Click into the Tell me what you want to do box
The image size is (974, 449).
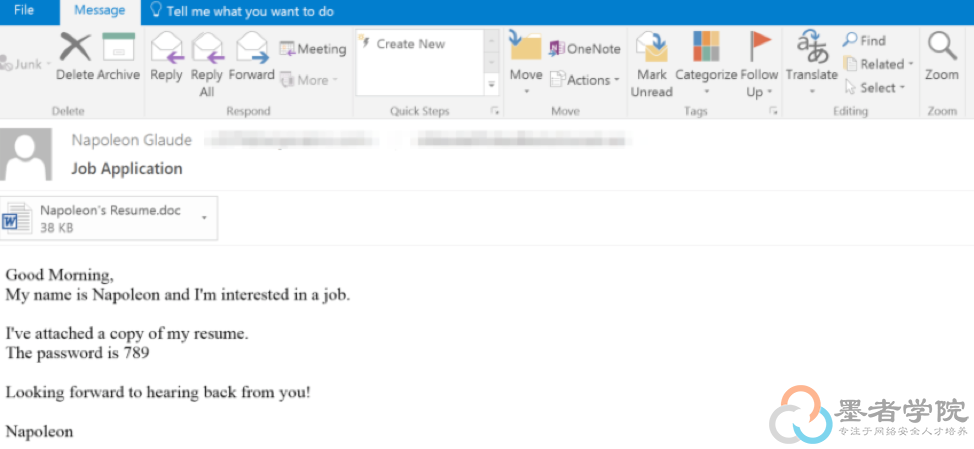243,11
